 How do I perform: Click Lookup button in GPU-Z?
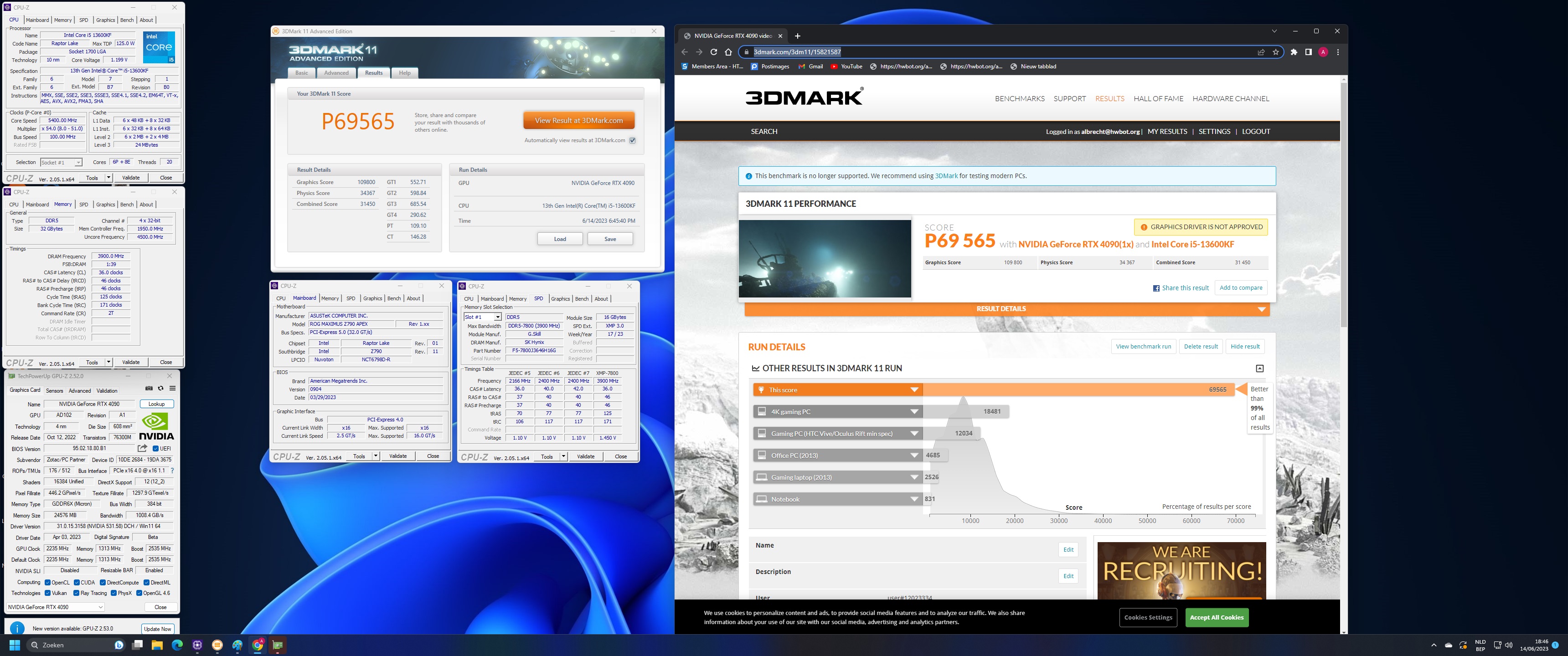[156, 404]
